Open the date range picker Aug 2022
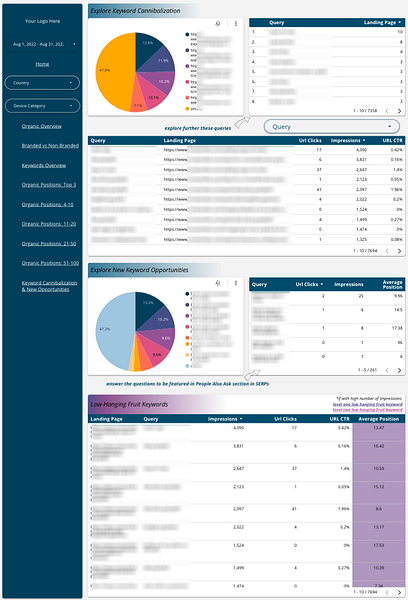 click(42, 44)
